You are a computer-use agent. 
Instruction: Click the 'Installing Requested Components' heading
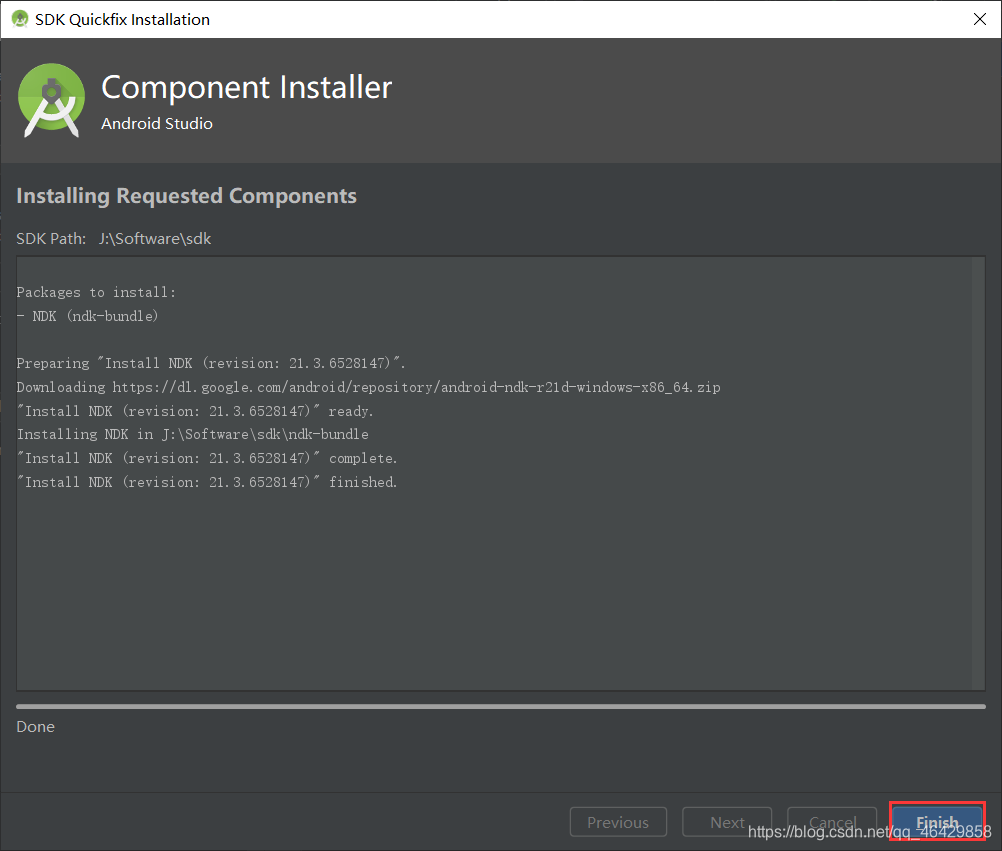click(186, 196)
